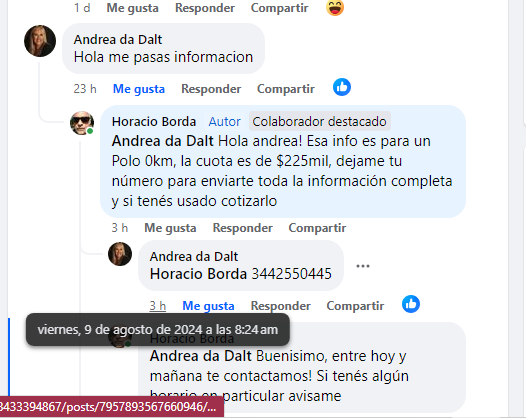This screenshot has height=418, width=526.
Task: Click Compartir under the phone number comment
Action: (x=355, y=306)
